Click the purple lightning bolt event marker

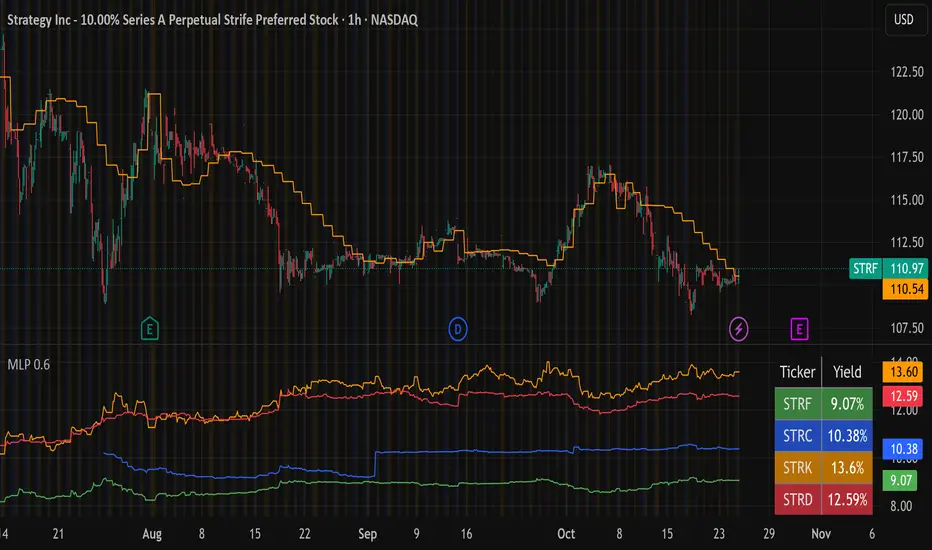[738, 327]
